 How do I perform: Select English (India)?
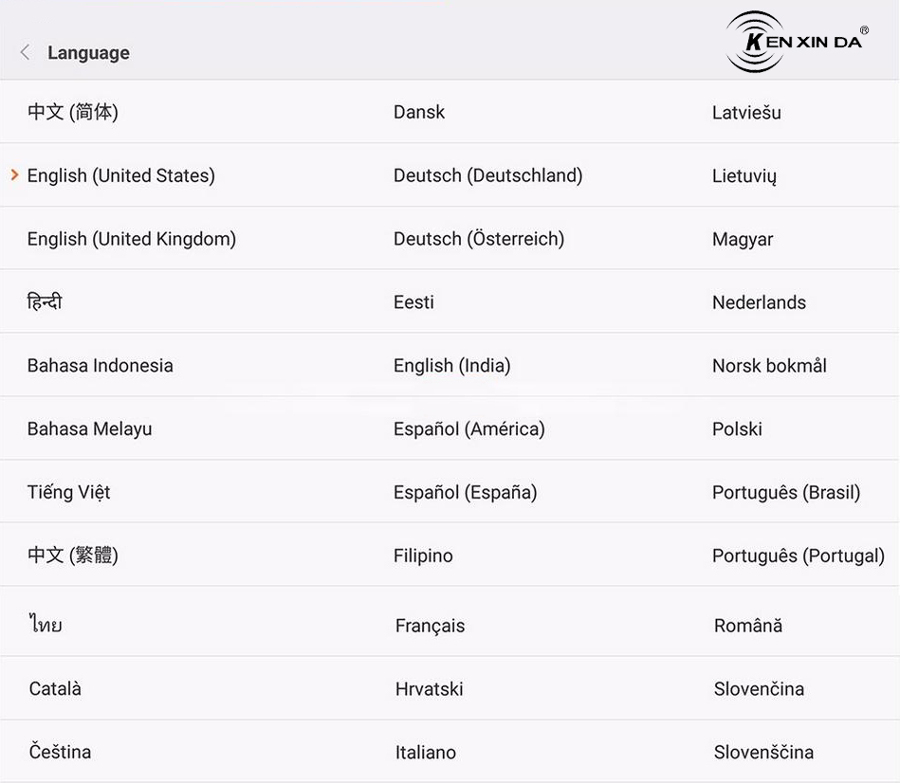(x=452, y=366)
